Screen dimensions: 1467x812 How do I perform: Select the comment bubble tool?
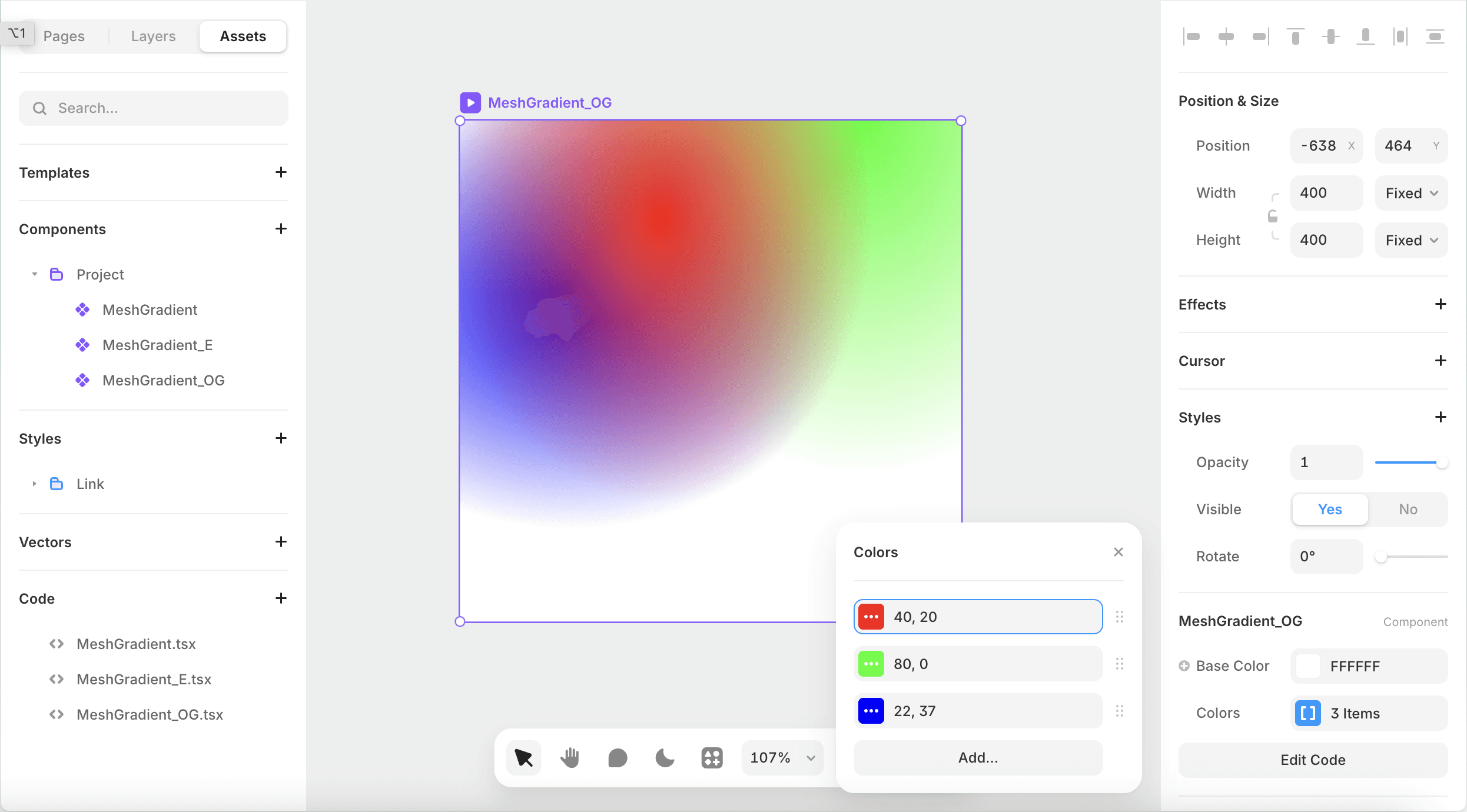[618, 757]
